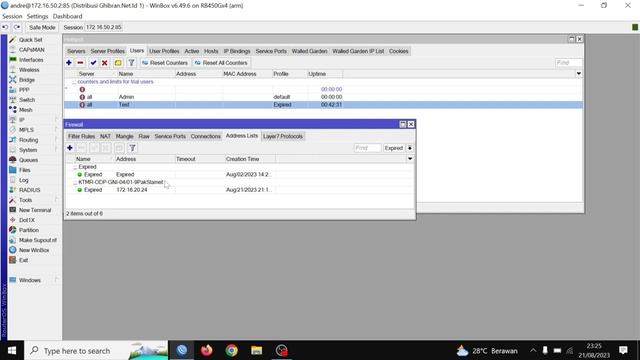Open the Dashboard menu

67,16
